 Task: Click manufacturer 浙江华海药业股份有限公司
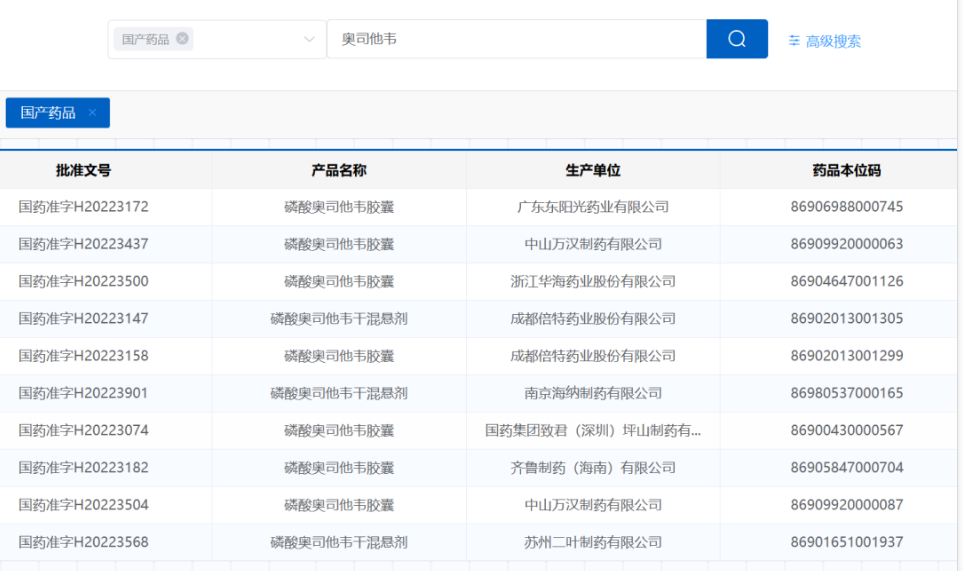[593, 281]
